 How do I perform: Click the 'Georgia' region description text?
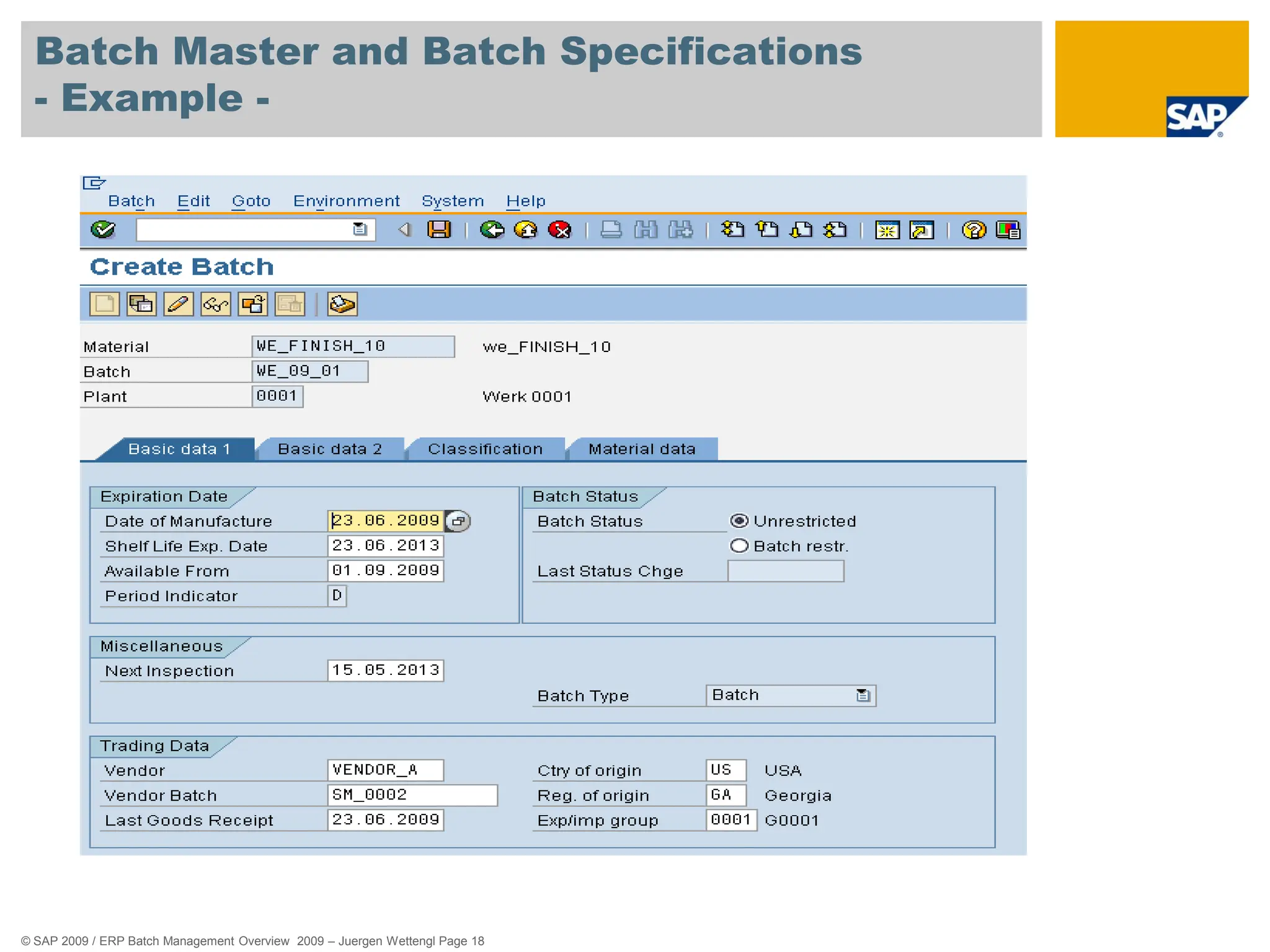[x=798, y=796]
